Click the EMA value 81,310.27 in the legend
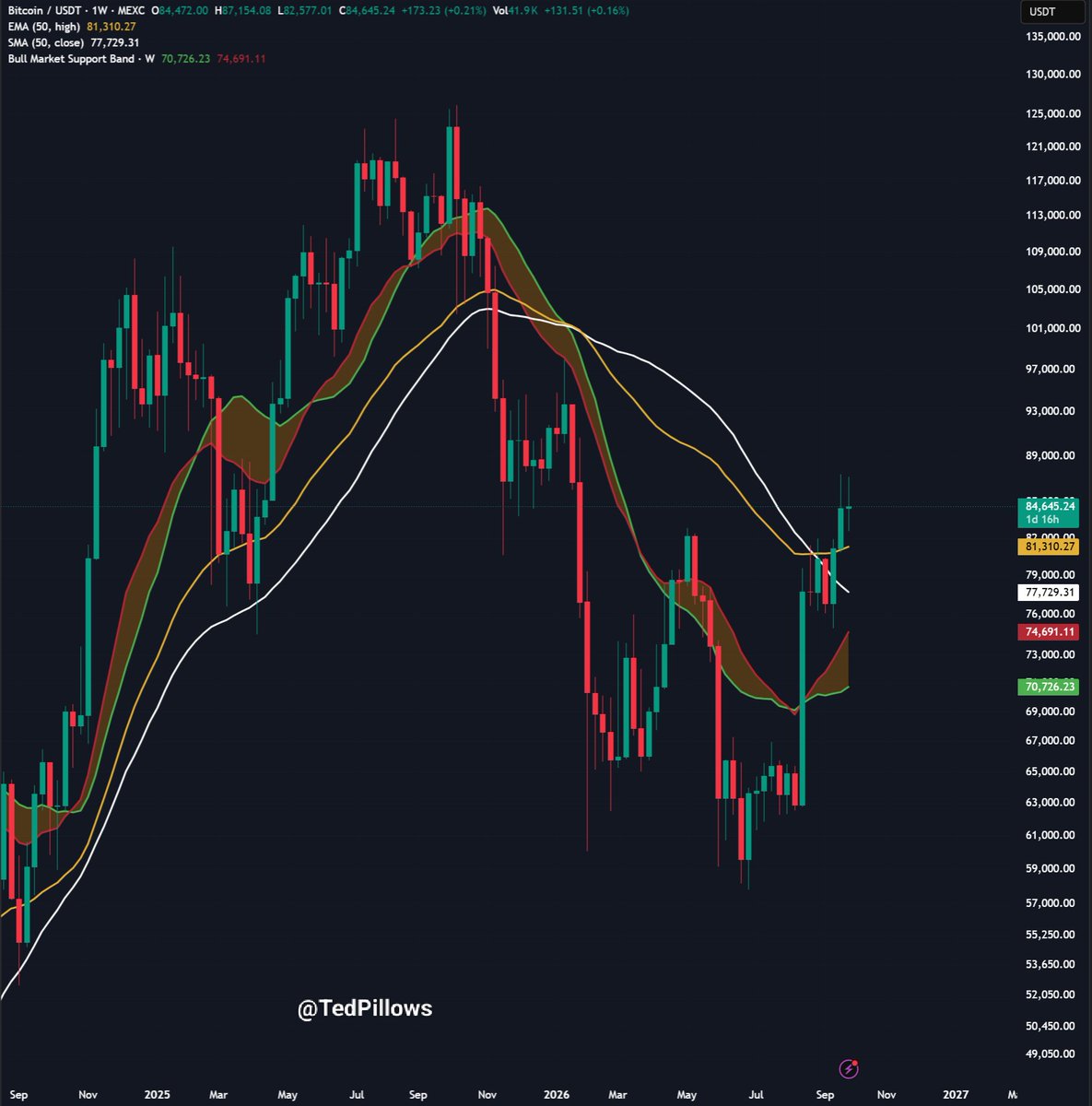Viewport: 1092px width, 1106px height. [112, 27]
